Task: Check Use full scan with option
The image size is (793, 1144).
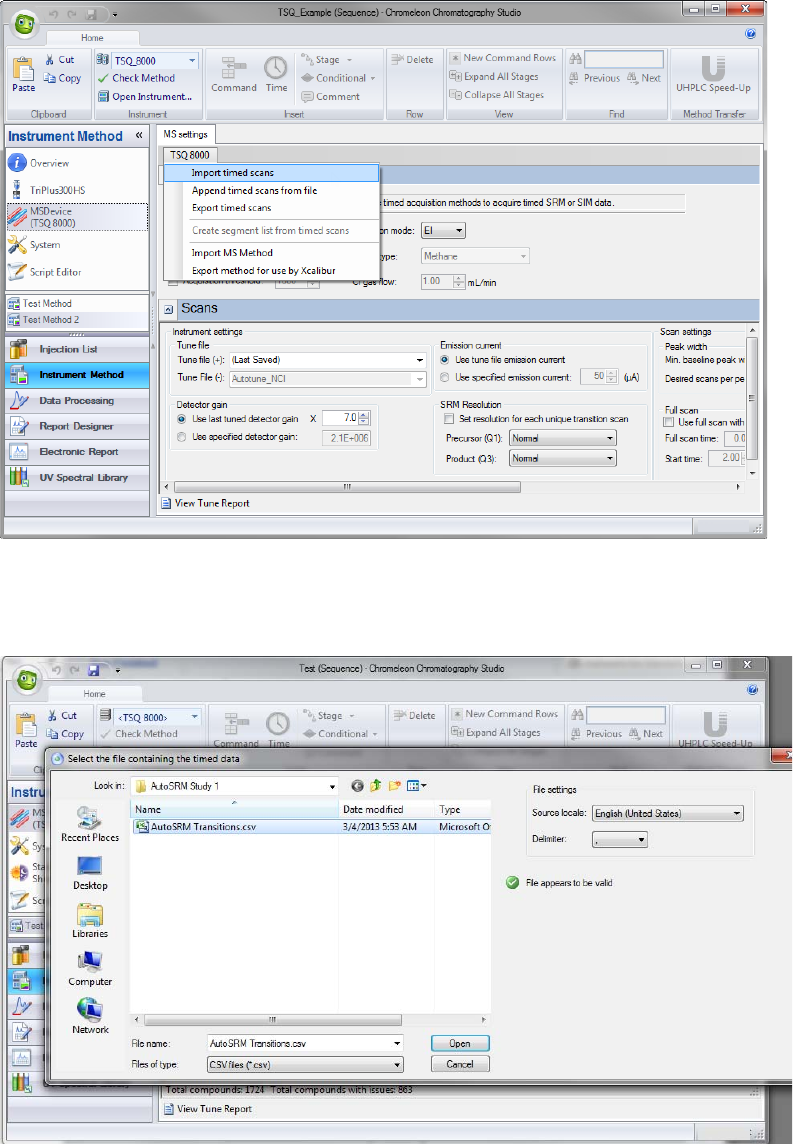Action: (668, 422)
